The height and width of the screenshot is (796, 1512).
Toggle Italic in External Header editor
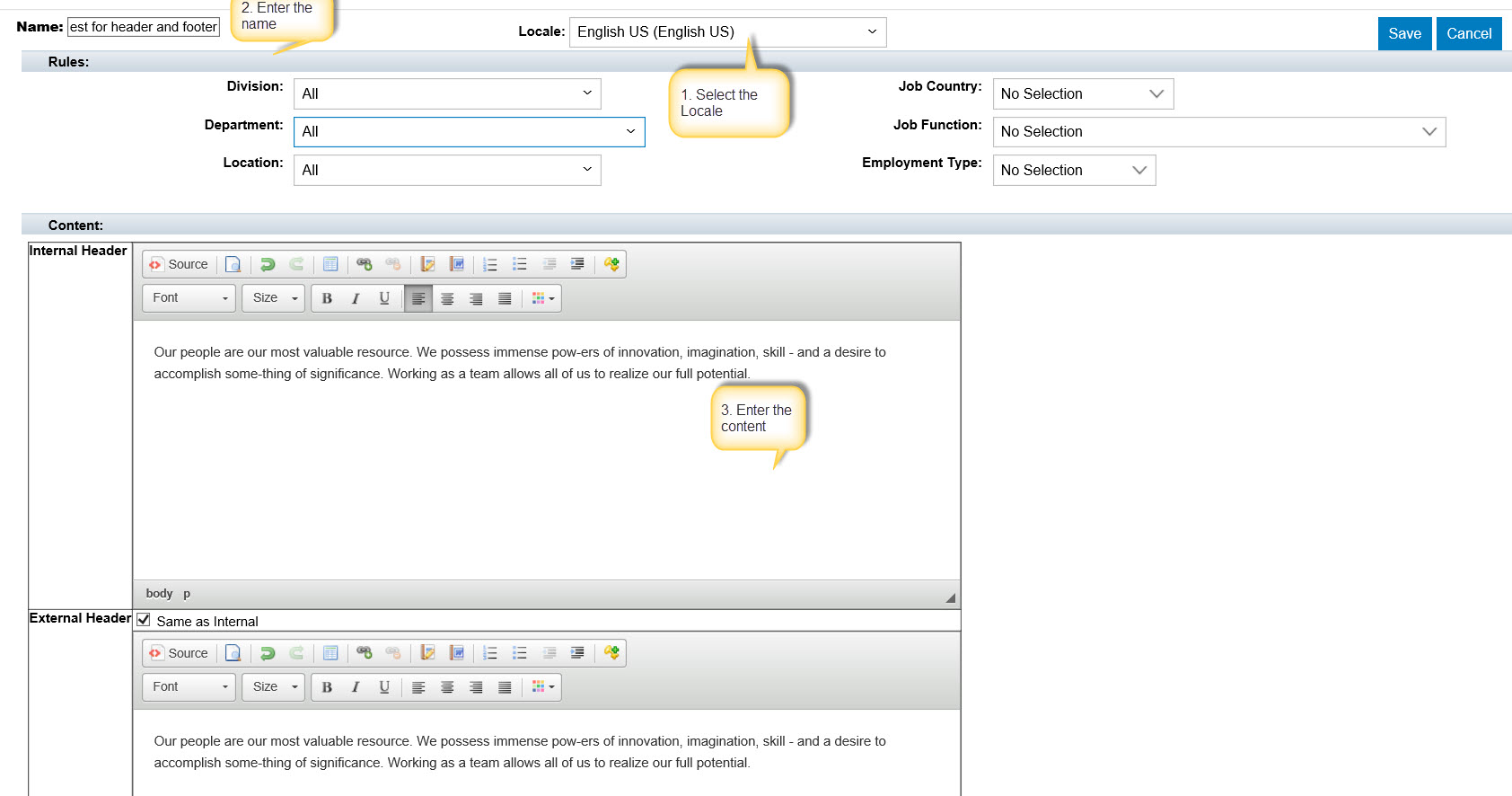point(356,687)
